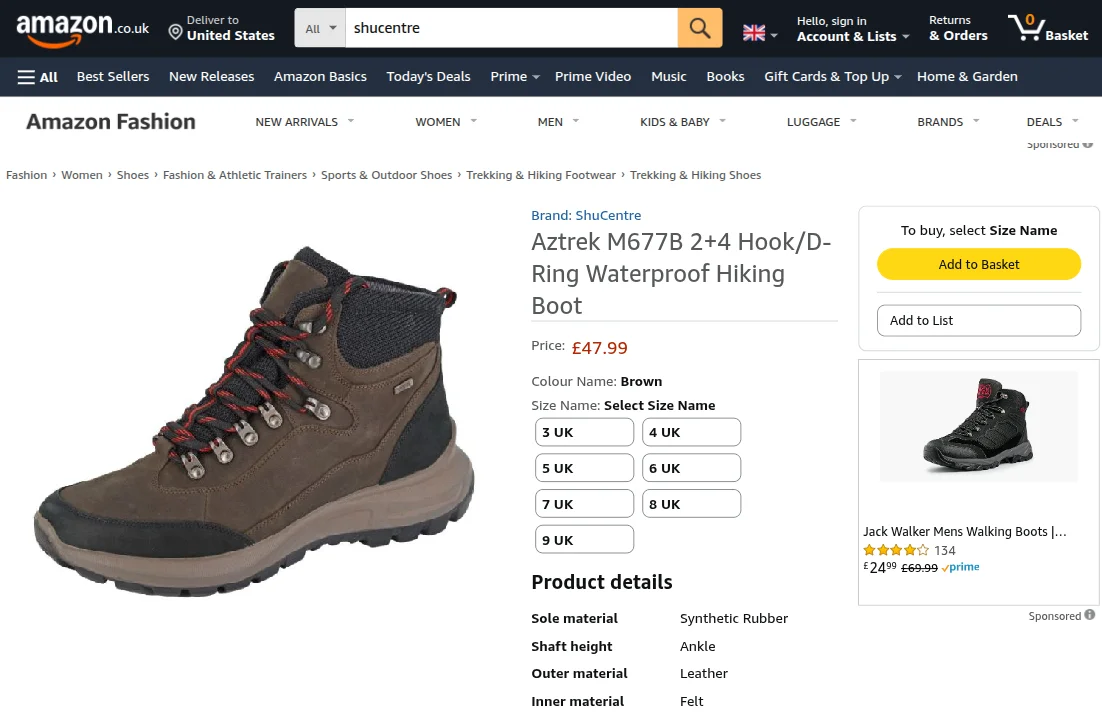This screenshot has height=724, width=1102.
Task: Open the MEN menu in Amazon Fashion
Action: click(557, 121)
